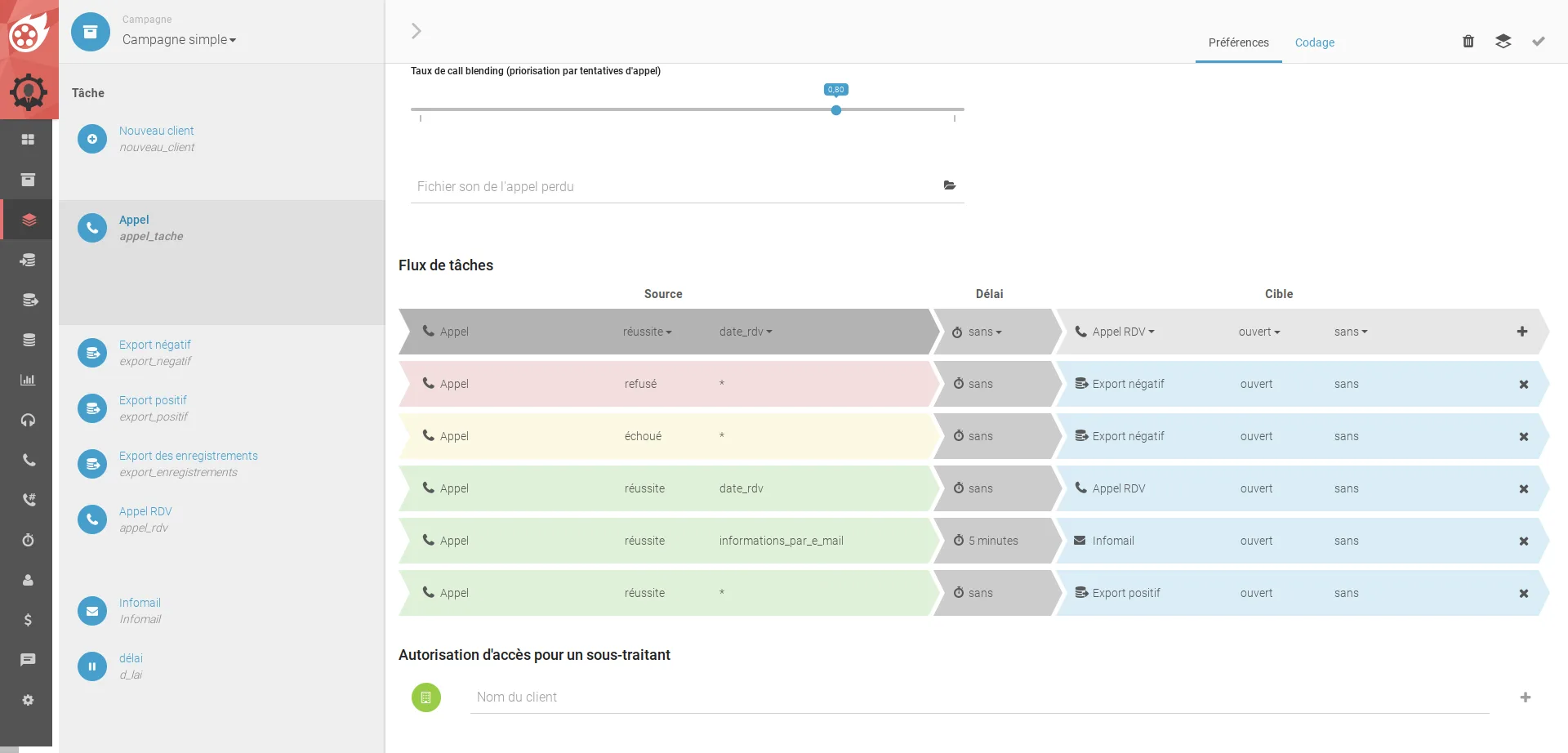Open the delay sans dropdown in first row
1568x753 pixels.
pyautogui.click(x=985, y=332)
